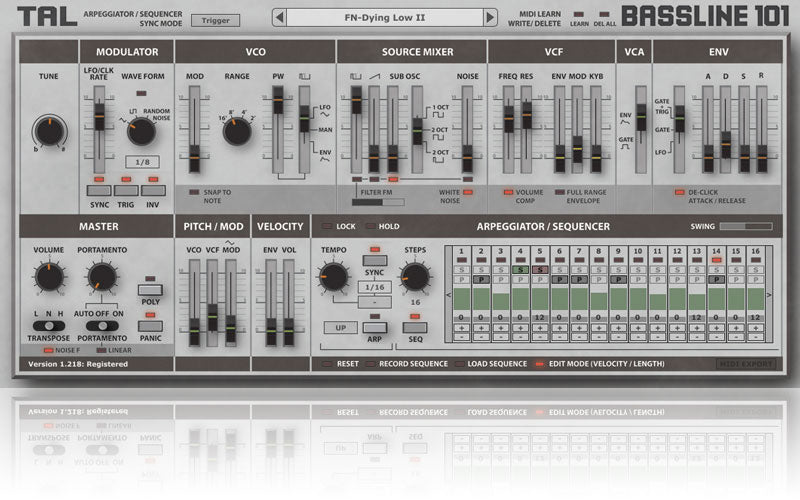Click the plus button under step 1
The height and width of the screenshot is (500, 800).
pos(462,328)
